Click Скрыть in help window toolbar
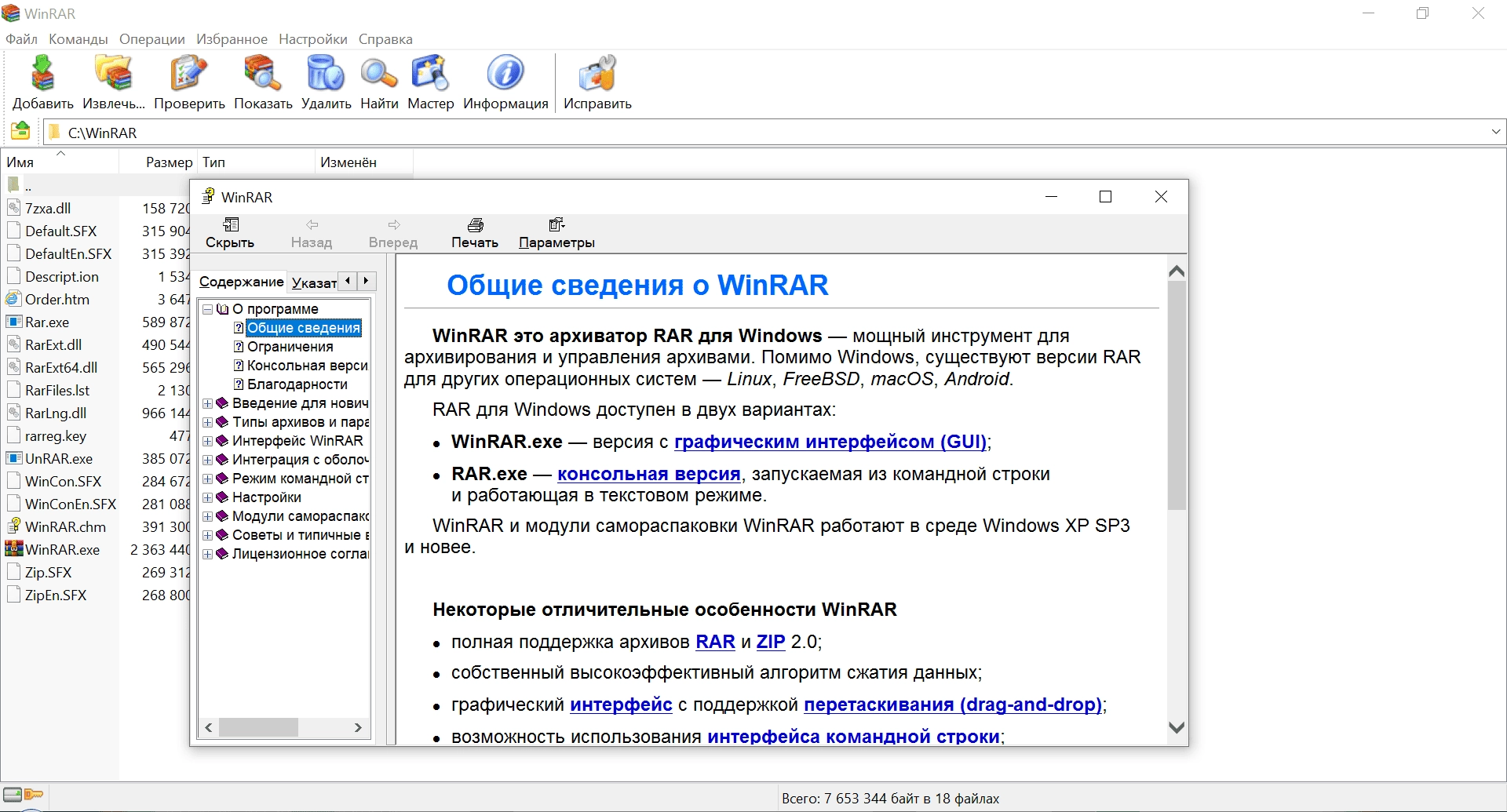Viewport: 1507px width, 812px height. pos(230,233)
